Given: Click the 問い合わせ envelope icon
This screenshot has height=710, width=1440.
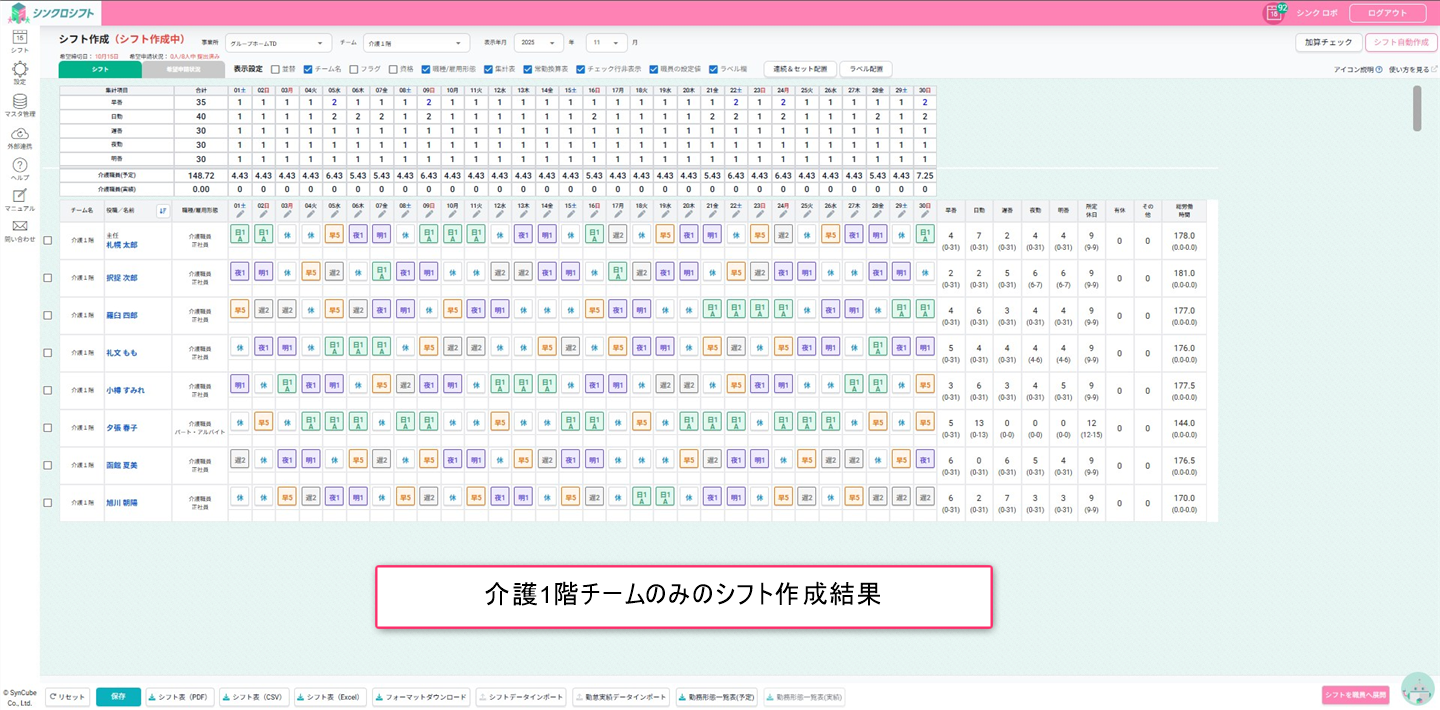Looking at the screenshot, I should point(19,227).
